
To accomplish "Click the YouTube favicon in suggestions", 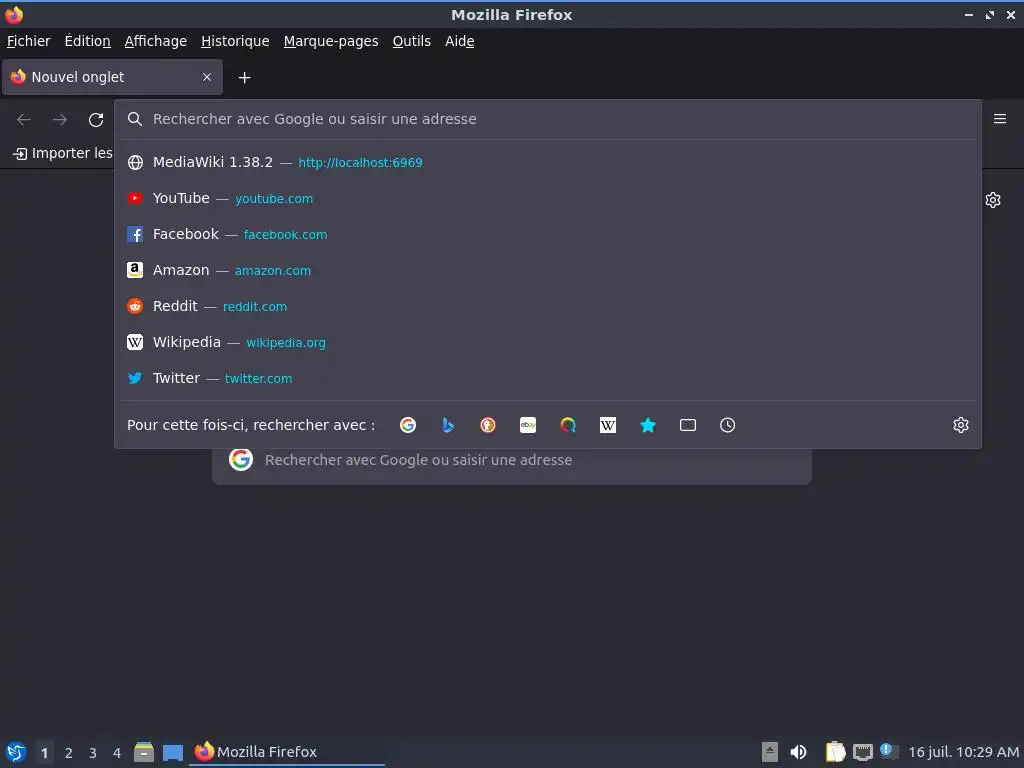I will pos(135,198).
